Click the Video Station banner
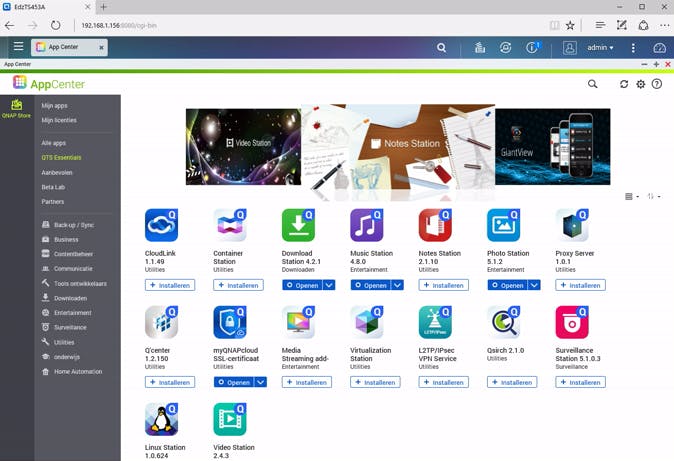This screenshot has width=674, height=461. (x=243, y=147)
